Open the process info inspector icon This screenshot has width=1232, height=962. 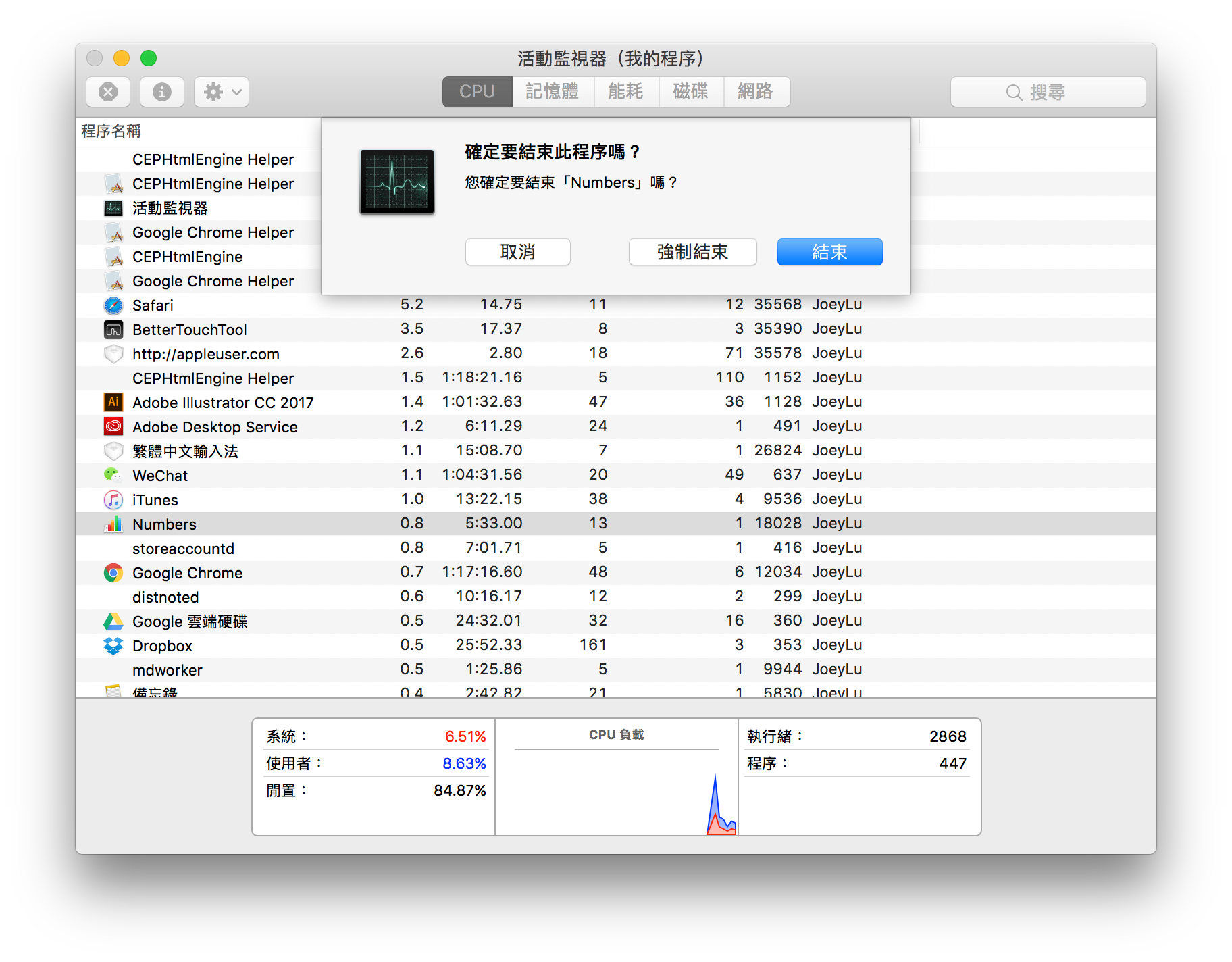162,92
